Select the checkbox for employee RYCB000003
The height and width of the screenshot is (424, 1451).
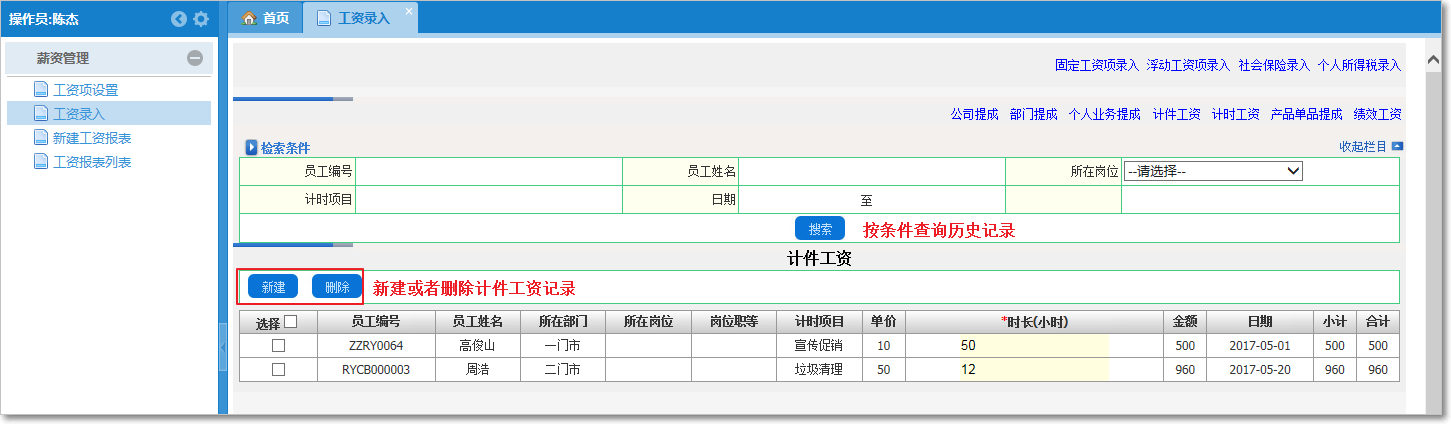tap(279, 369)
